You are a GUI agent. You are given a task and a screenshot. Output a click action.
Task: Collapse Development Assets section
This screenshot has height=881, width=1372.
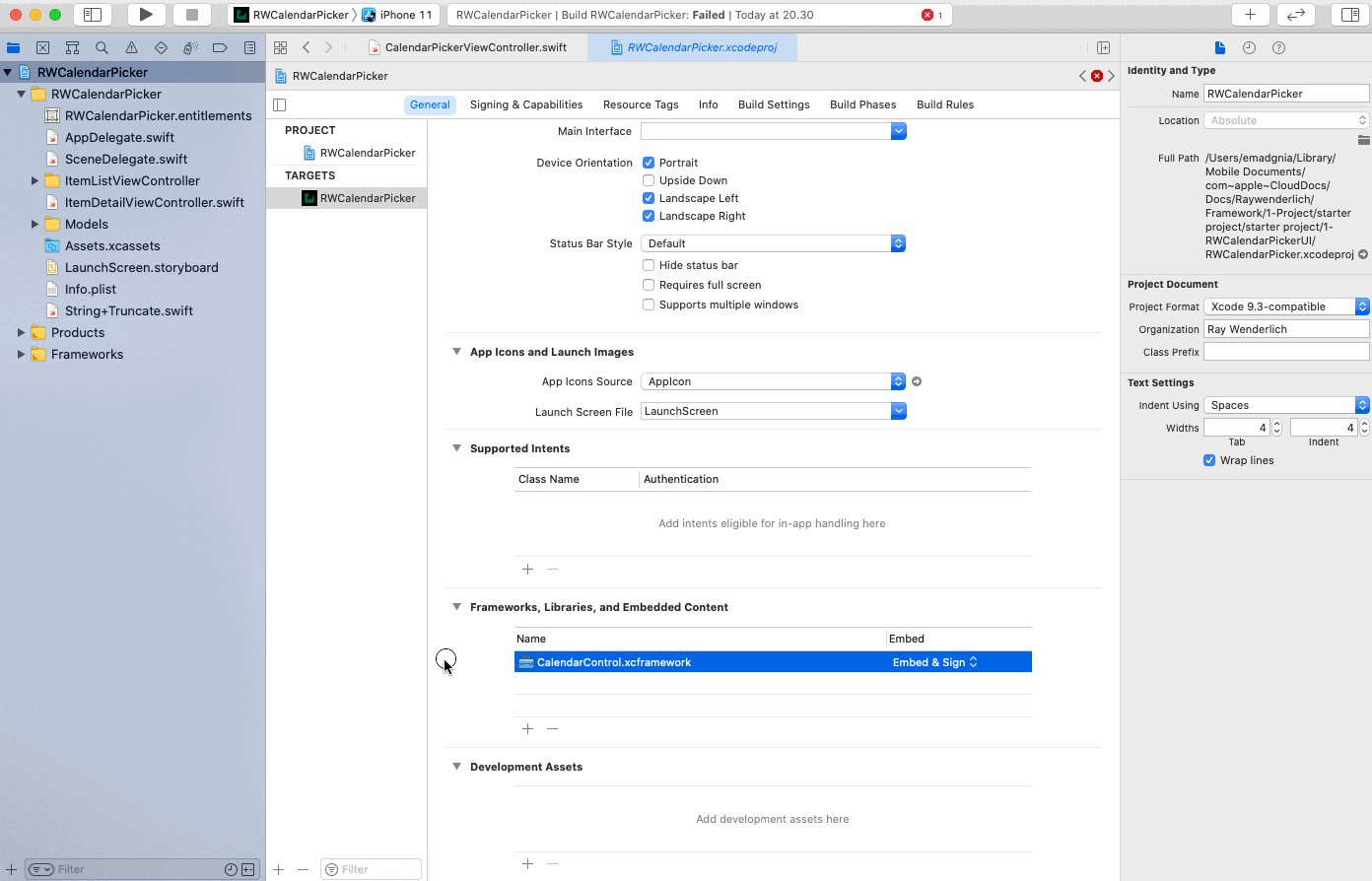coord(456,767)
